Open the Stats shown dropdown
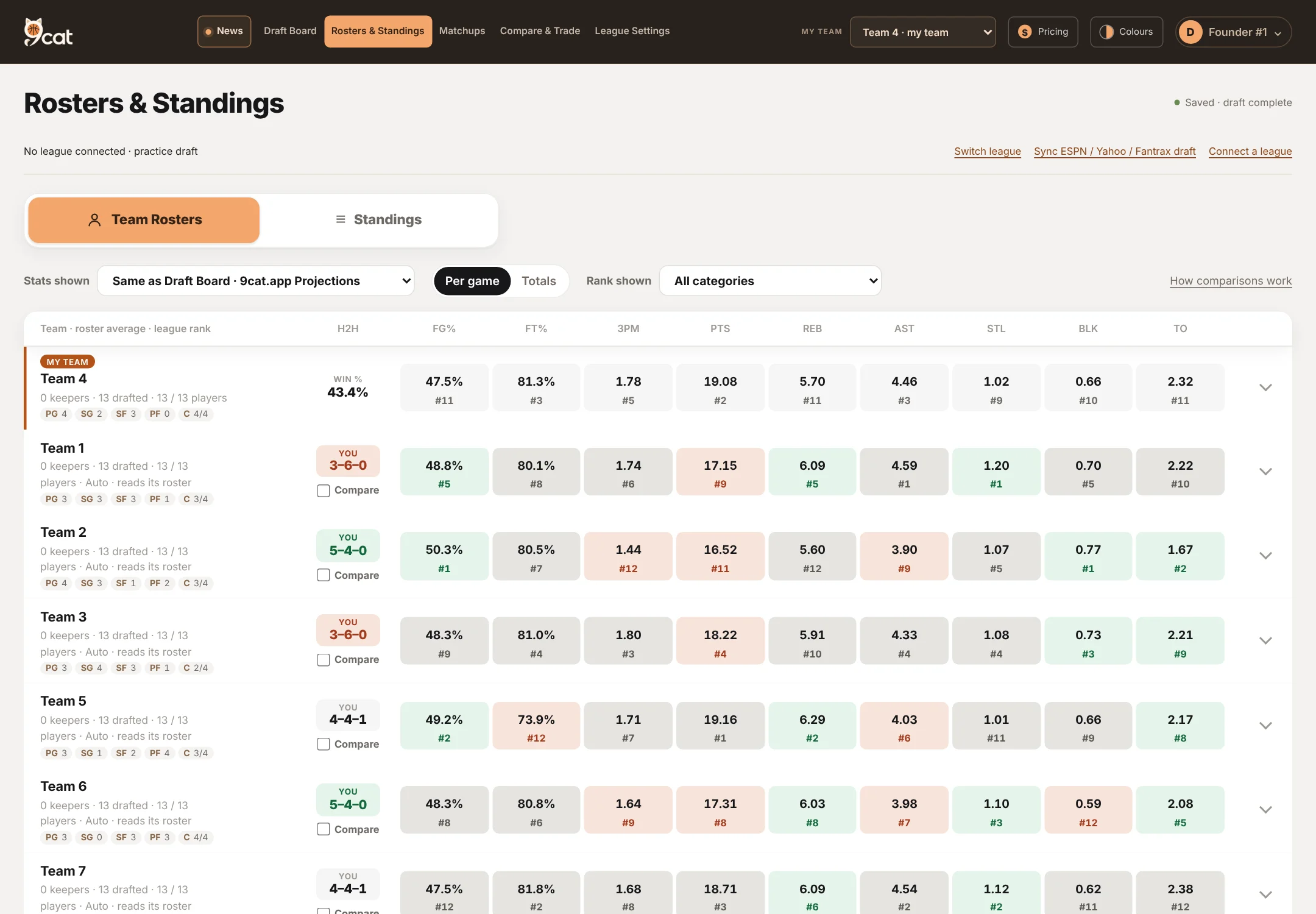Image resolution: width=1316 pixels, height=914 pixels. pos(256,281)
